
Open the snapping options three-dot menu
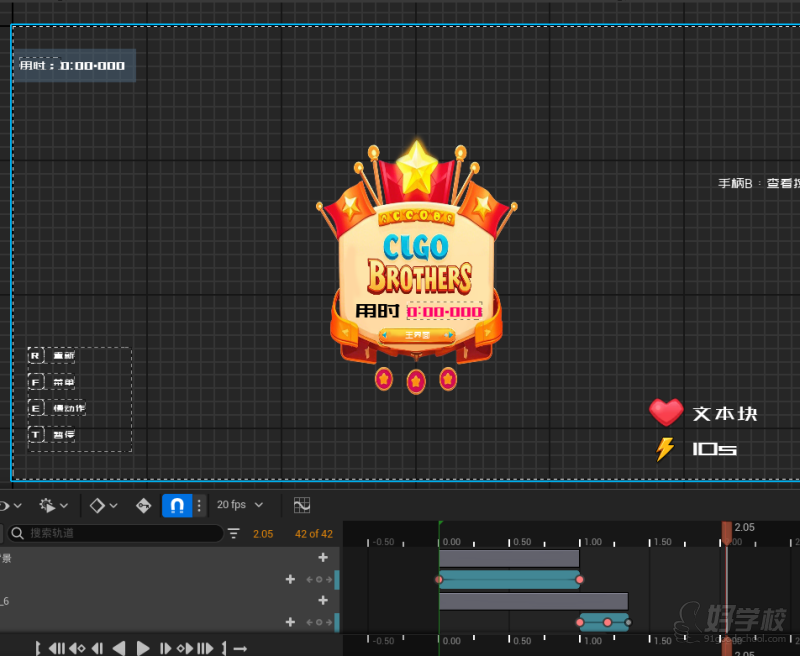(x=199, y=505)
